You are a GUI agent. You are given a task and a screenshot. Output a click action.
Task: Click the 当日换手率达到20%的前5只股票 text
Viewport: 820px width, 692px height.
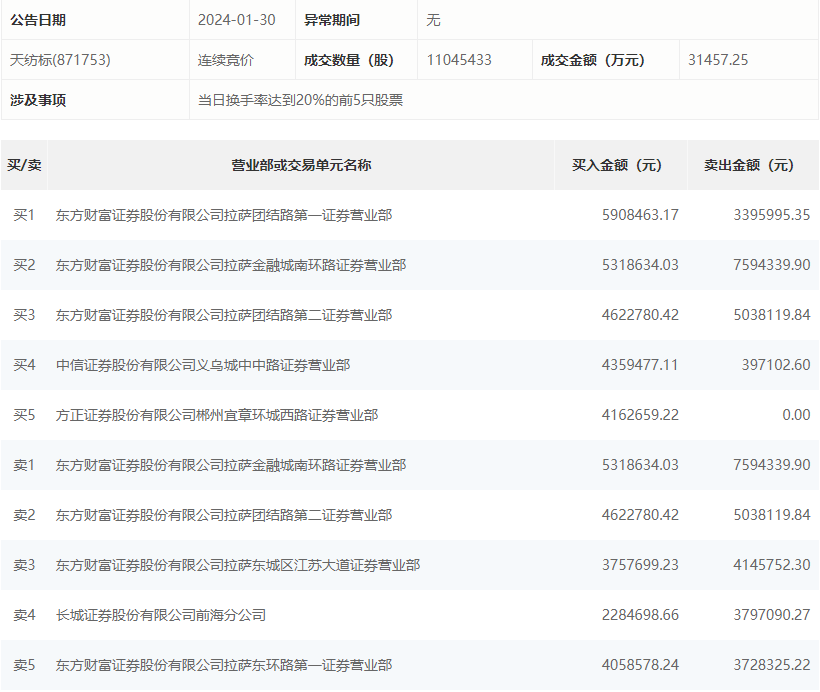(x=300, y=100)
